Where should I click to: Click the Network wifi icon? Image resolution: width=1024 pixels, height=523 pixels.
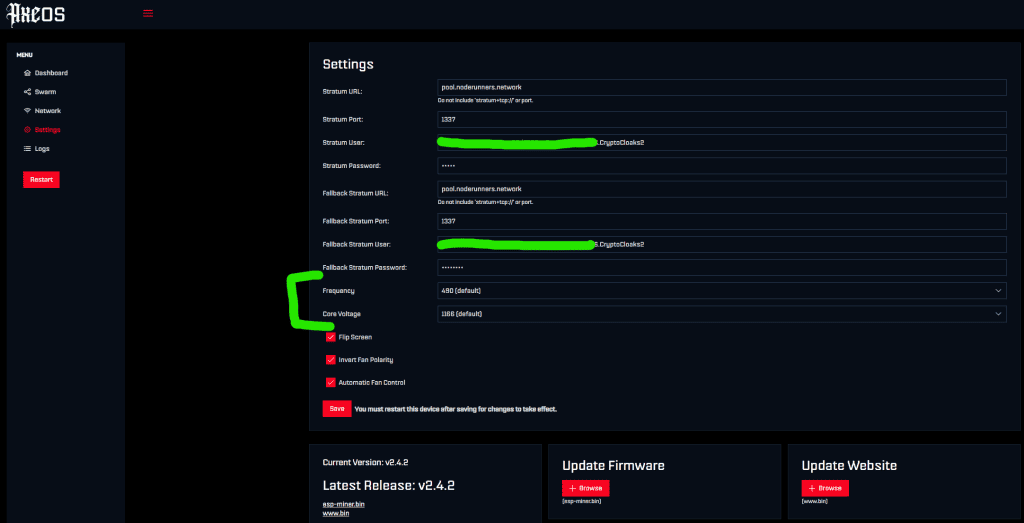(27, 110)
